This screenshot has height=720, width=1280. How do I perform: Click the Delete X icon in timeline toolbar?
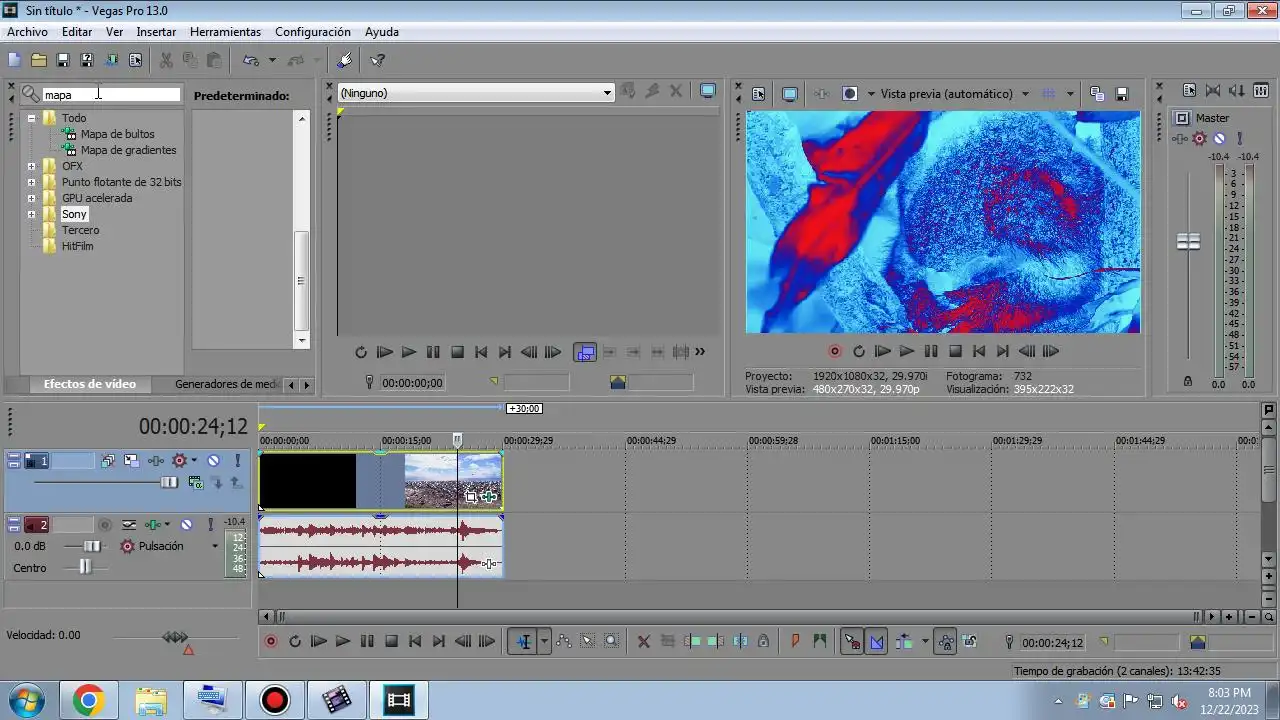[644, 642]
